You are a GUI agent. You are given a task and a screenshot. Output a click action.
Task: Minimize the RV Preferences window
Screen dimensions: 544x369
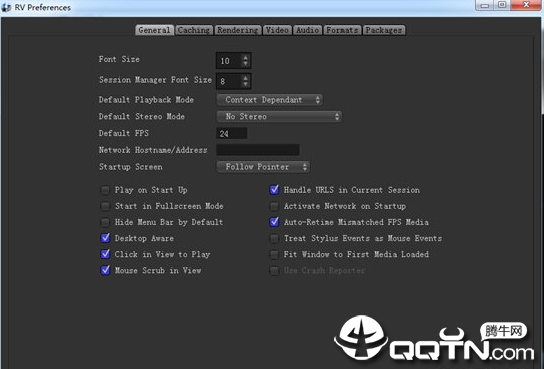(485, 5)
